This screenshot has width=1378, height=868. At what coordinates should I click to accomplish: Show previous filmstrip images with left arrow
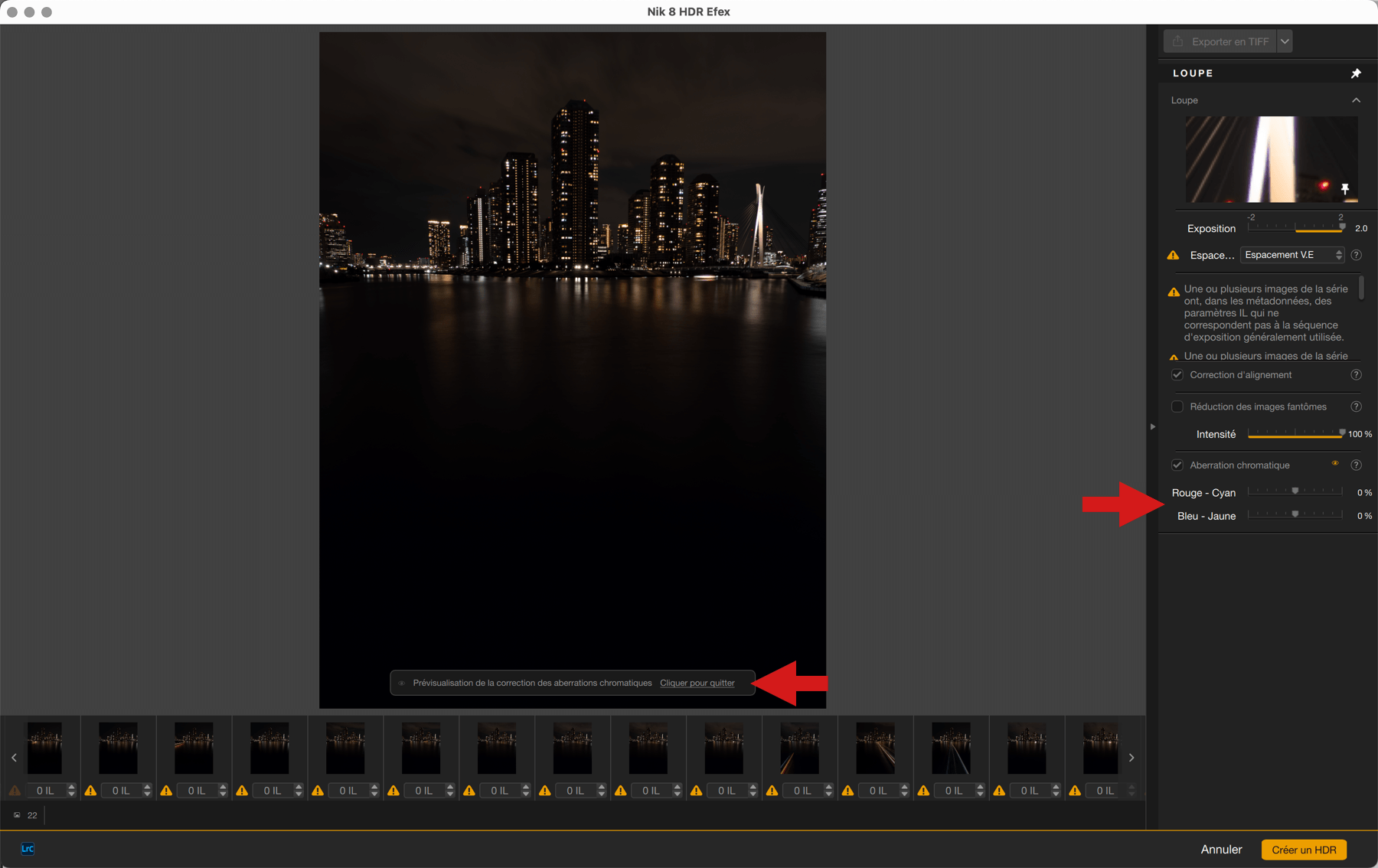tap(14, 758)
